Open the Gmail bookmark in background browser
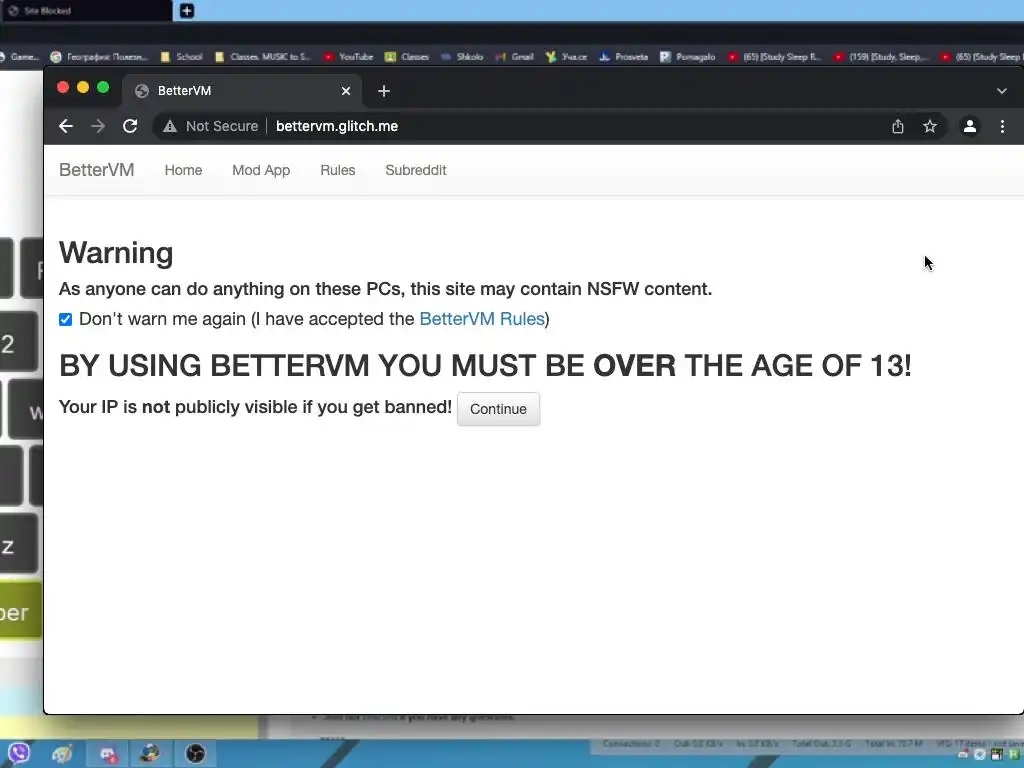 click(515, 57)
